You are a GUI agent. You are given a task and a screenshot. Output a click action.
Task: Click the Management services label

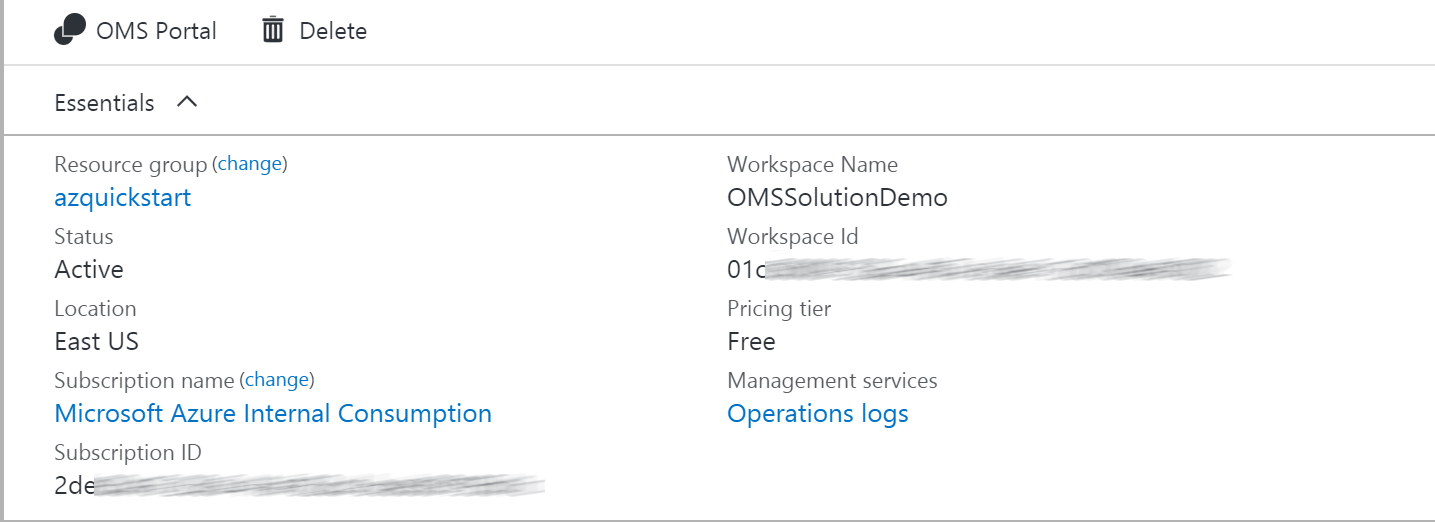pos(832,381)
